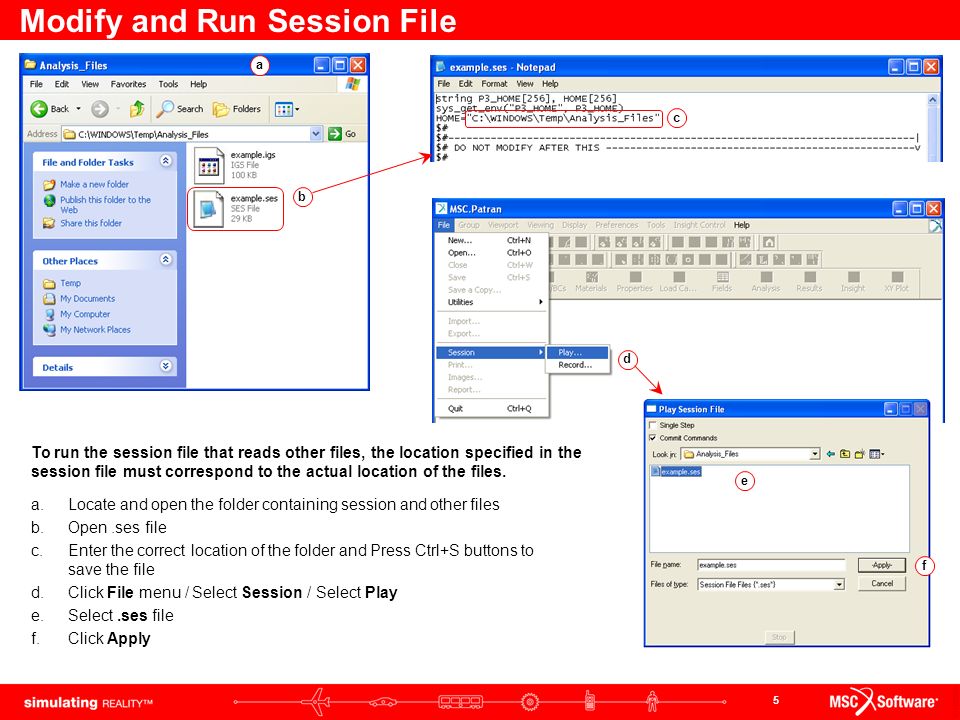Expand the Utilities submenu in Patran File menu
The height and width of the screenshot is (720, 960).
(x=493, y=302)
